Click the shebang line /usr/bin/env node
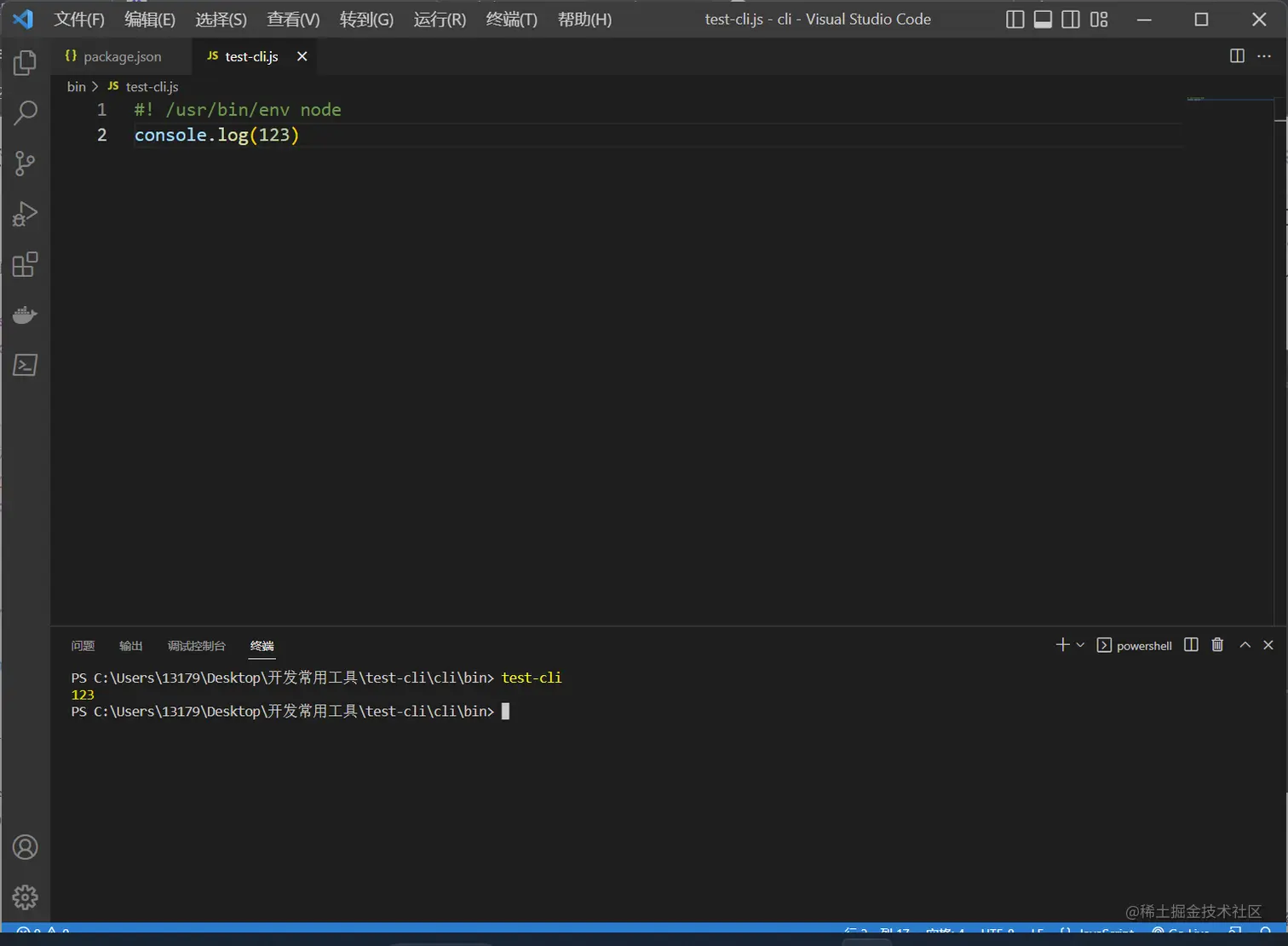Screen dimensions: 1288x946 (x=238, y=110)
